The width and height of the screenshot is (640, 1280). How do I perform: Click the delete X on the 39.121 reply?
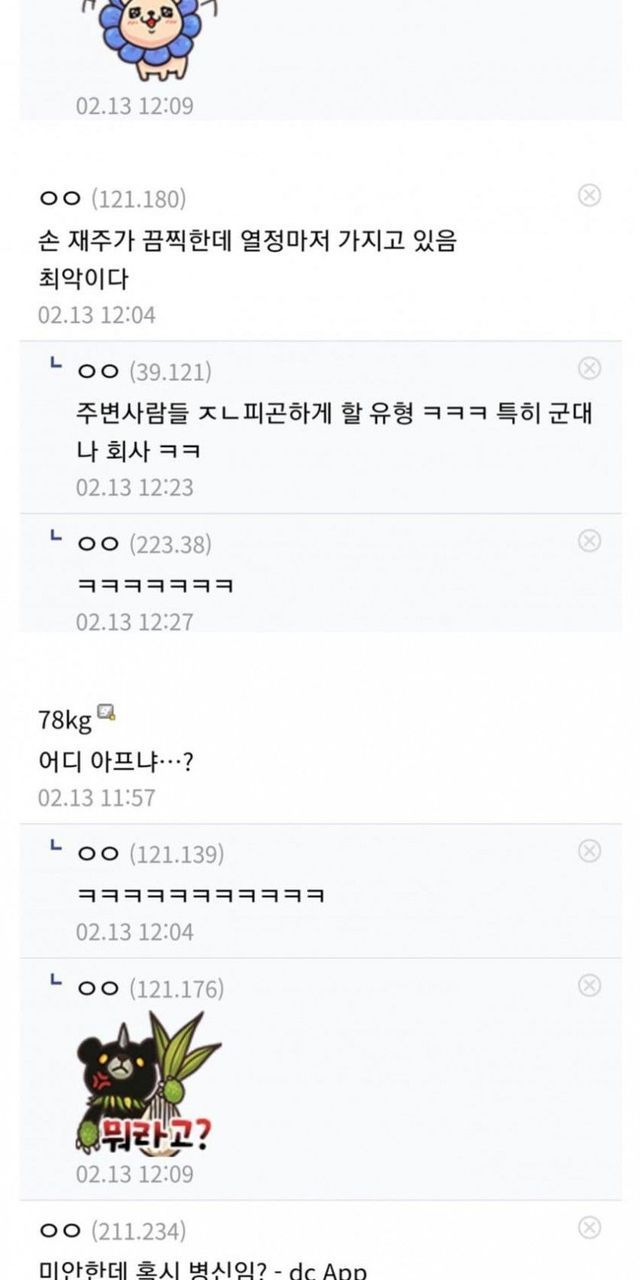pyautogui.click(x=590, y=368)
